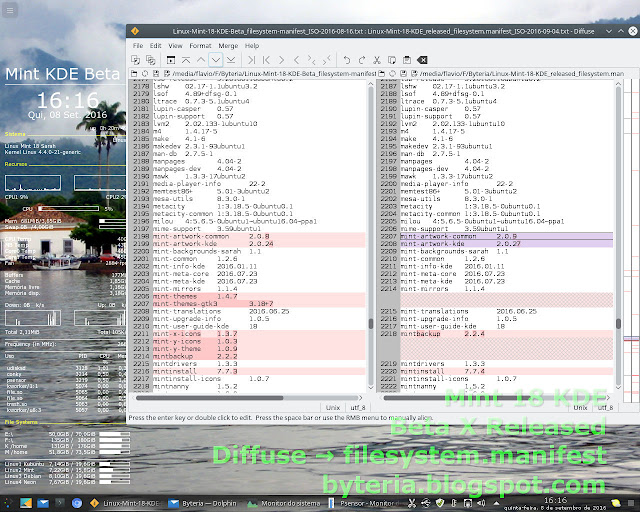Click the Clear Edits icon

(x=422, y=60)
